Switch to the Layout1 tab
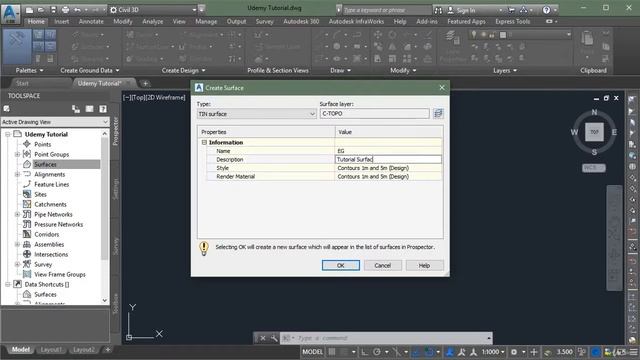640x360 pixels. pos(51,350)
